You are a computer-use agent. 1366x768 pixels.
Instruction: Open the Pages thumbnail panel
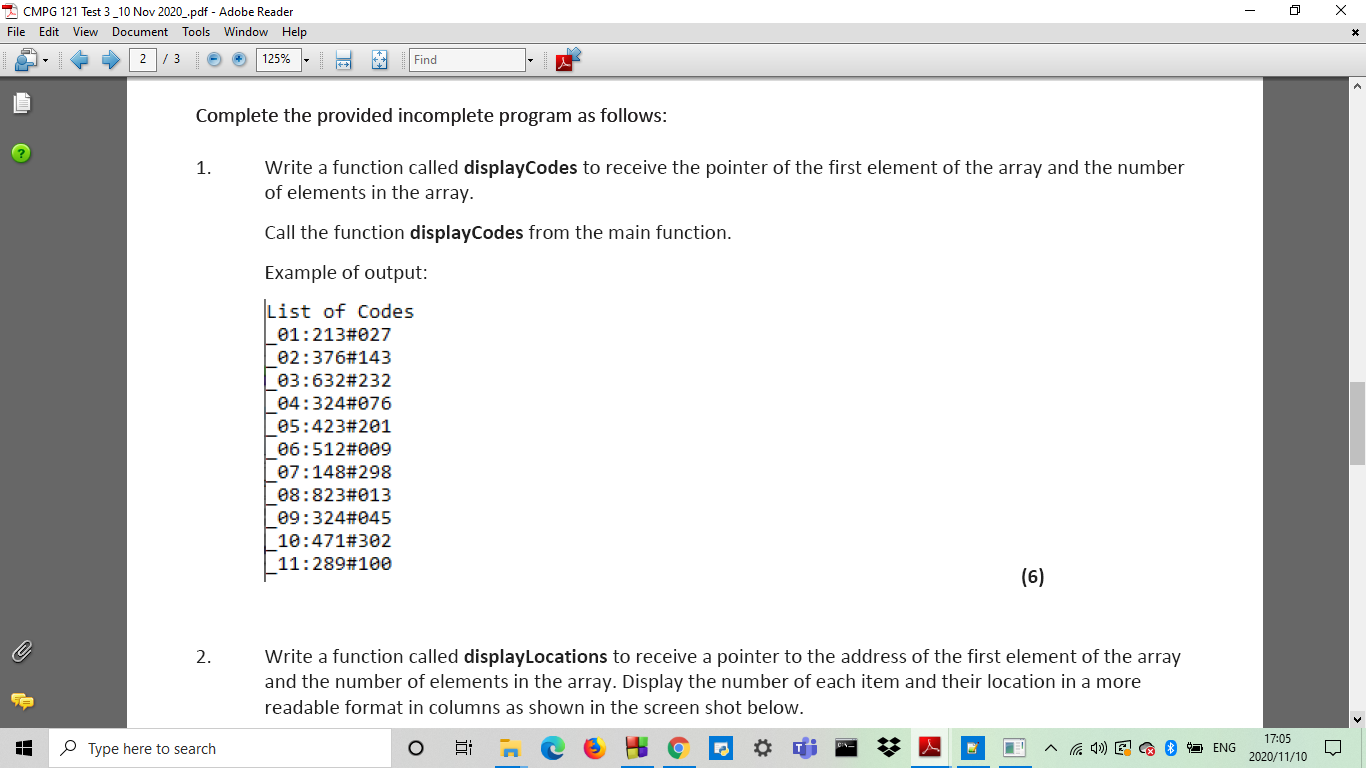pyautogui.click(x=20, y=102)
